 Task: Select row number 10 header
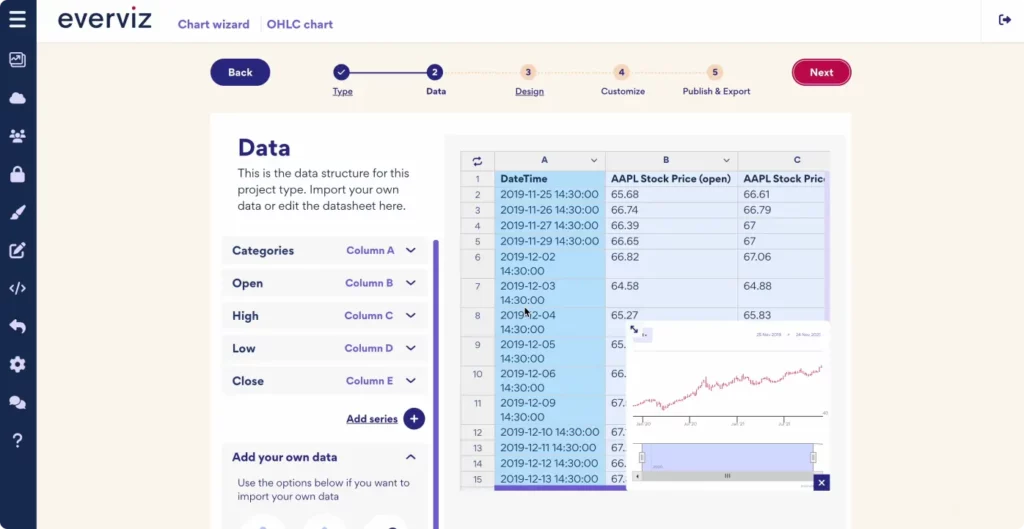click(x=477, y=381)
